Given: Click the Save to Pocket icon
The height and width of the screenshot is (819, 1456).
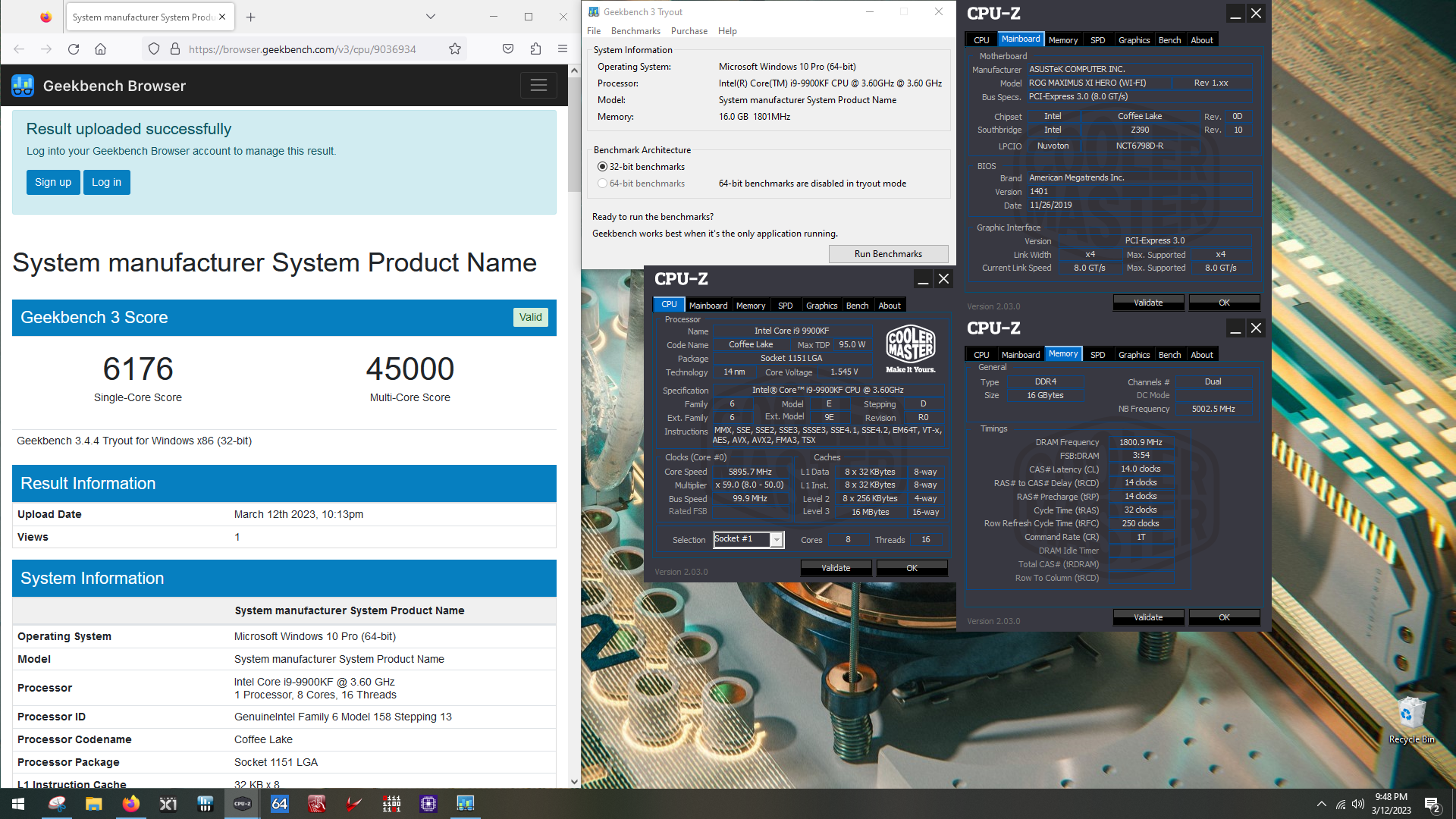Looking at the screenshot, I should pos(508,49).
